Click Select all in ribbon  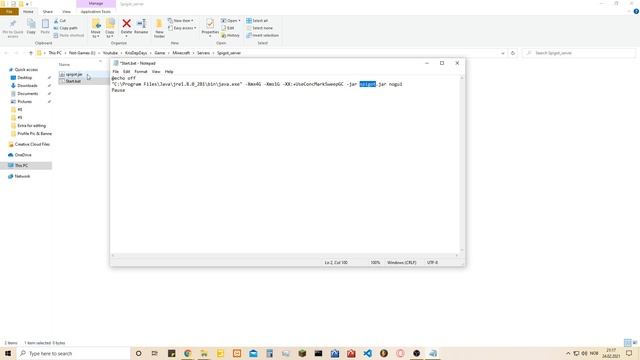click(x=257, y=20)
